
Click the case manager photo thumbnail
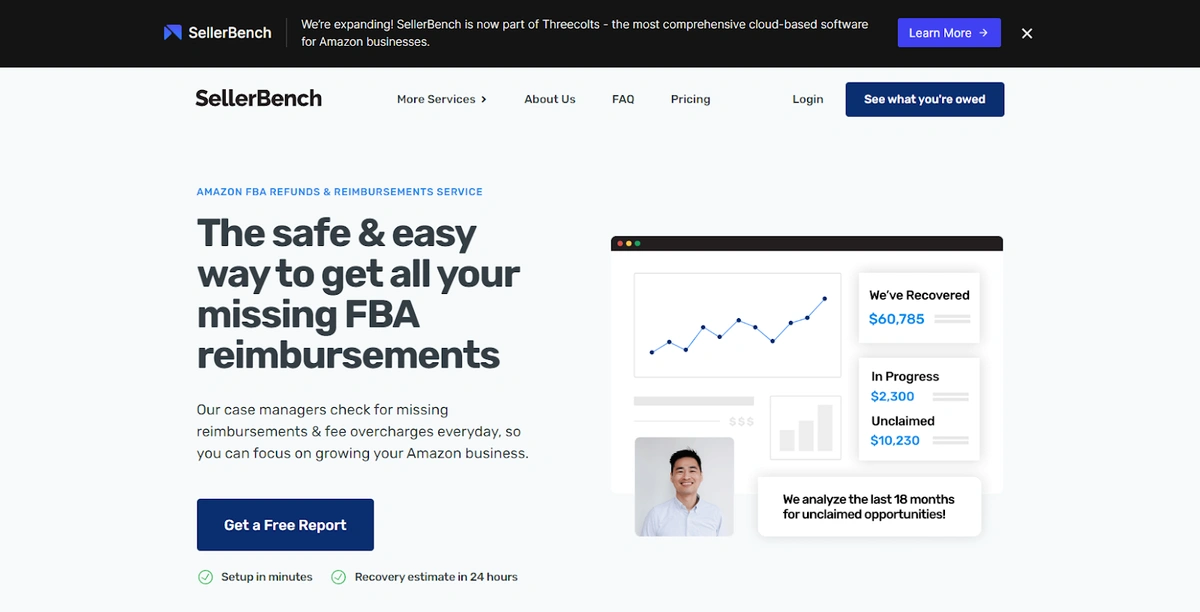click(684, 486)
